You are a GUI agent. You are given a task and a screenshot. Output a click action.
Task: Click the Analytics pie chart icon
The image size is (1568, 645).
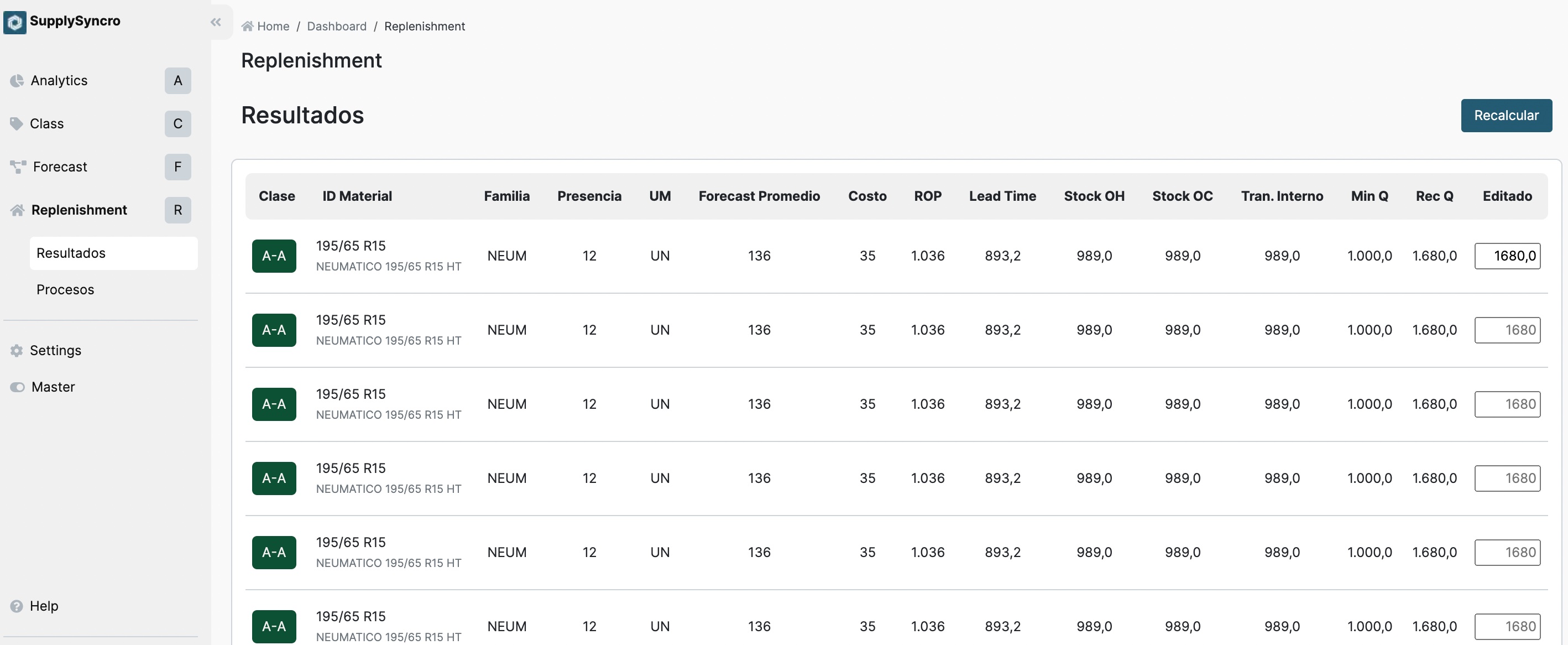point(17,80)
